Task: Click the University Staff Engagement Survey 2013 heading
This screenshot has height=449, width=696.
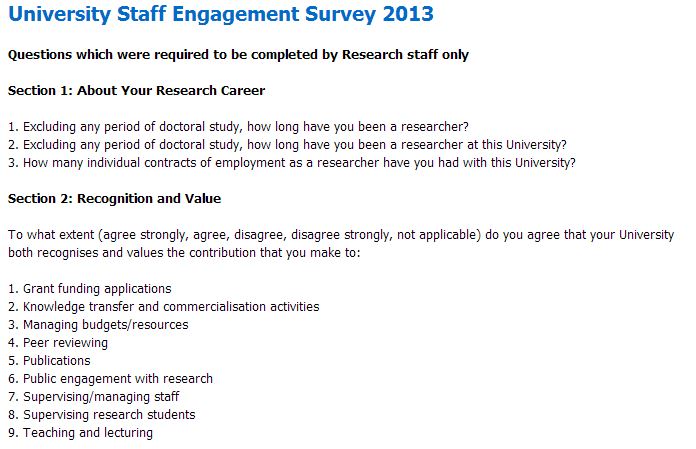Action: pyautogui.click(x=220, y=15)
